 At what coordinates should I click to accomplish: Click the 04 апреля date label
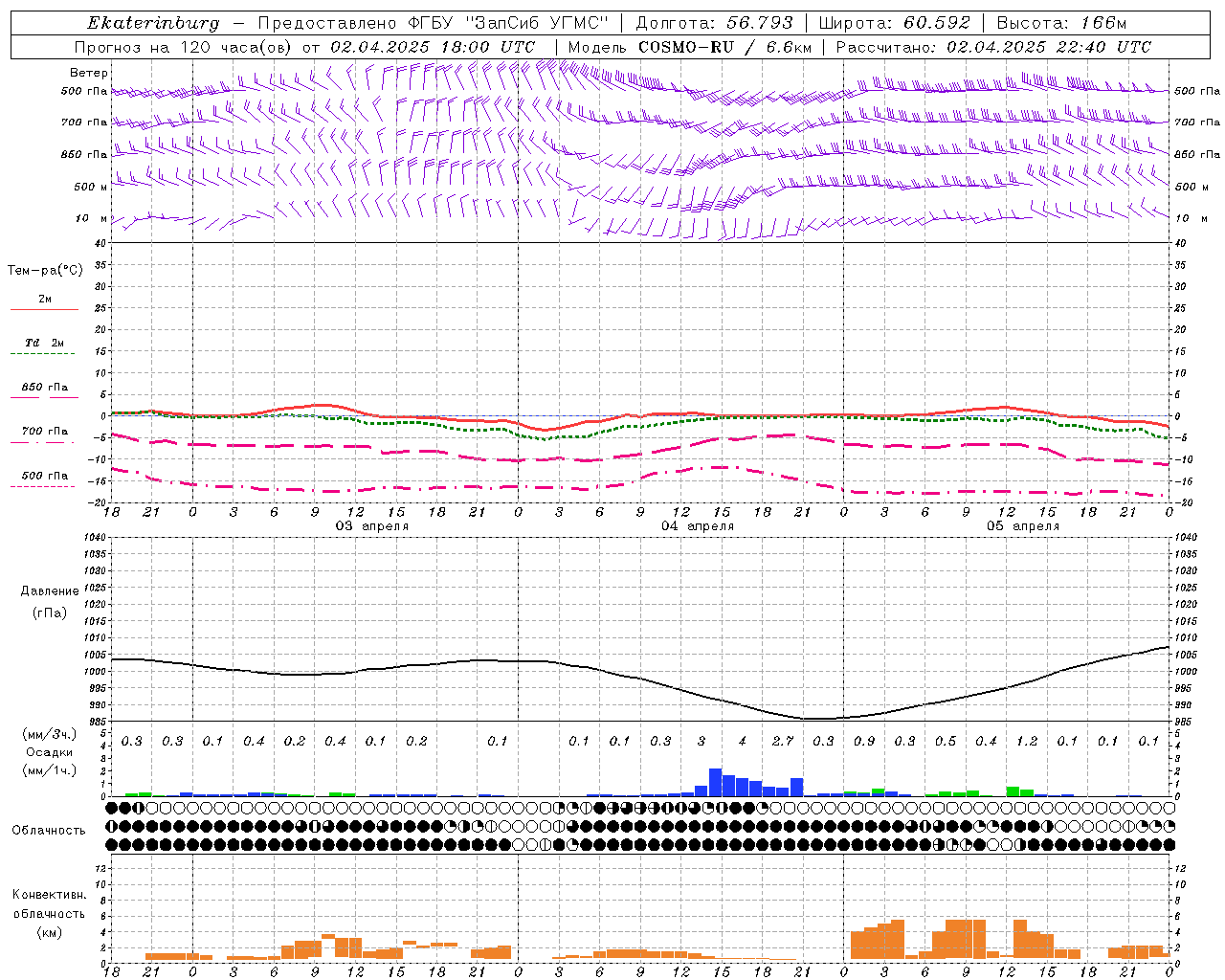tap(698, 526)
